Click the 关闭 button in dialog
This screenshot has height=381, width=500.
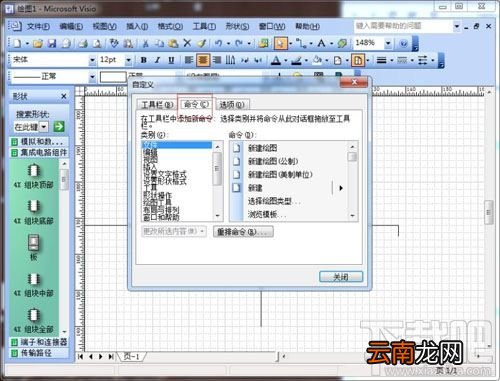coord(341,277)
